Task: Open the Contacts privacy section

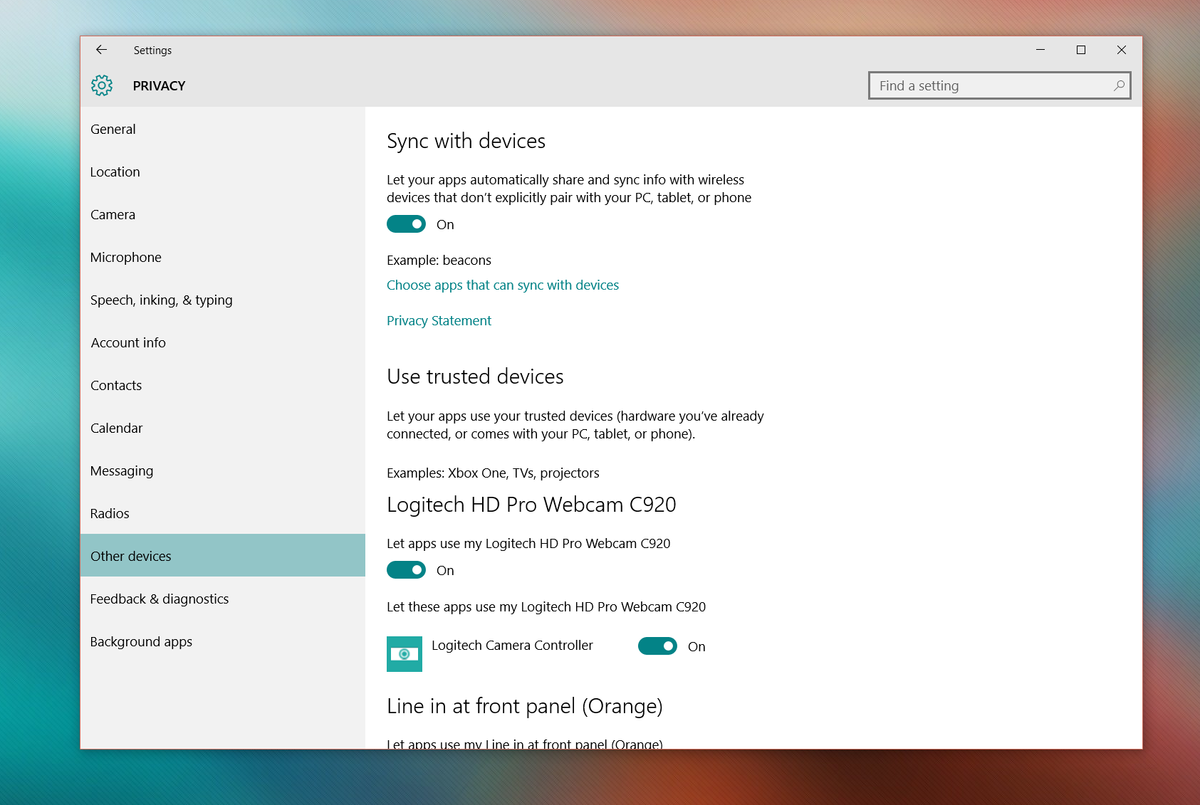Action: click(x=115, y=385)
